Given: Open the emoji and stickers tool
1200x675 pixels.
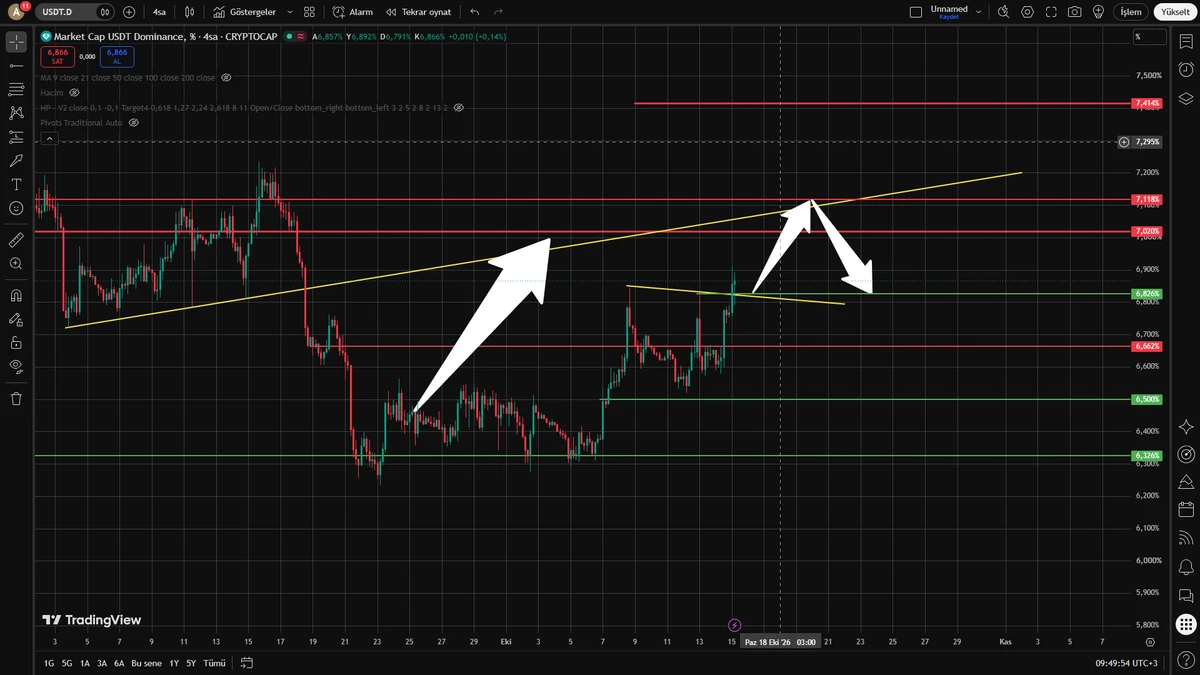Looking at the screenshot, I should 16,208.
